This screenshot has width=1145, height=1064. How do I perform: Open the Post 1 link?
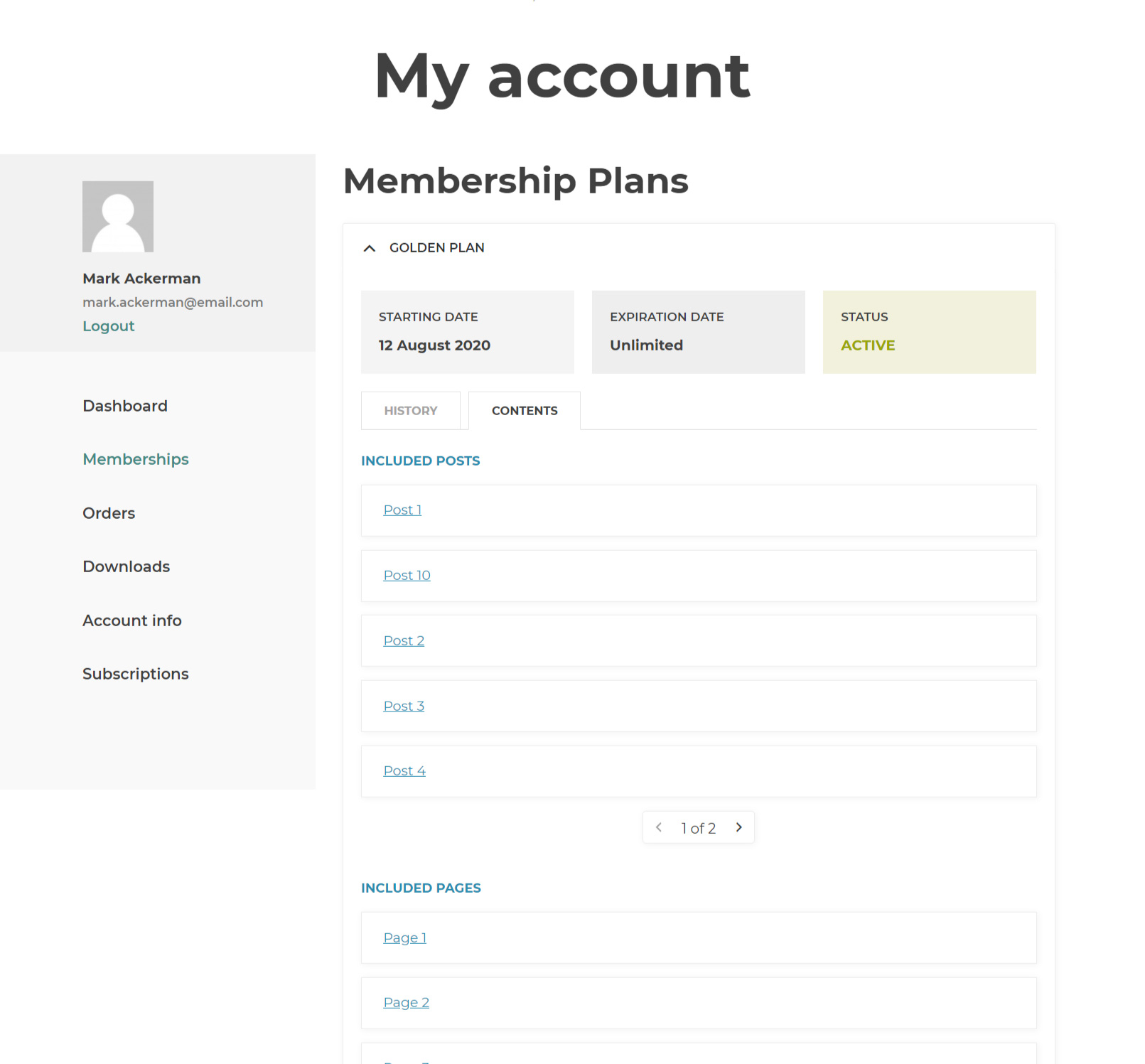point(402,510)
